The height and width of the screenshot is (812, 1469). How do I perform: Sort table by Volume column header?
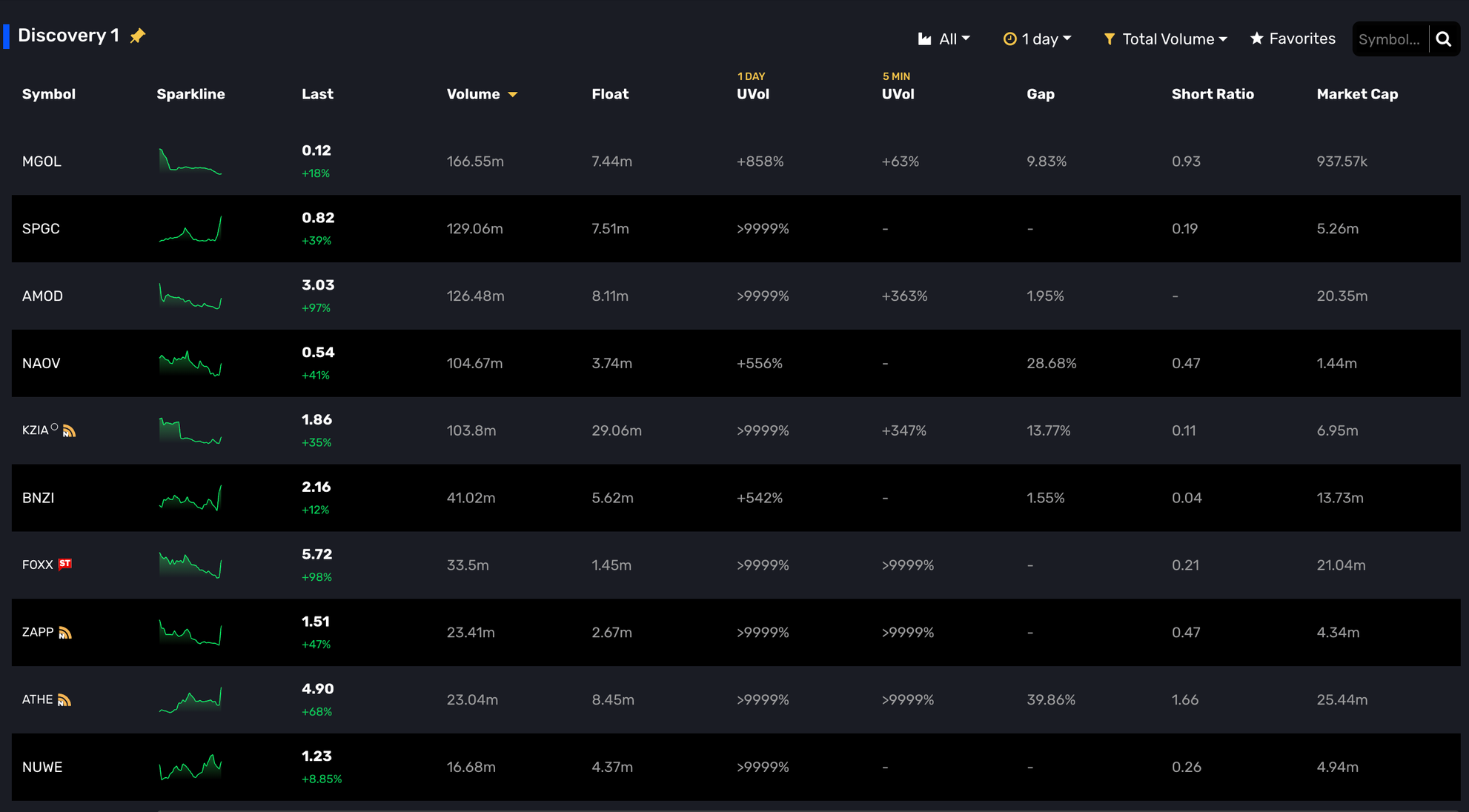tap(474, 94)
